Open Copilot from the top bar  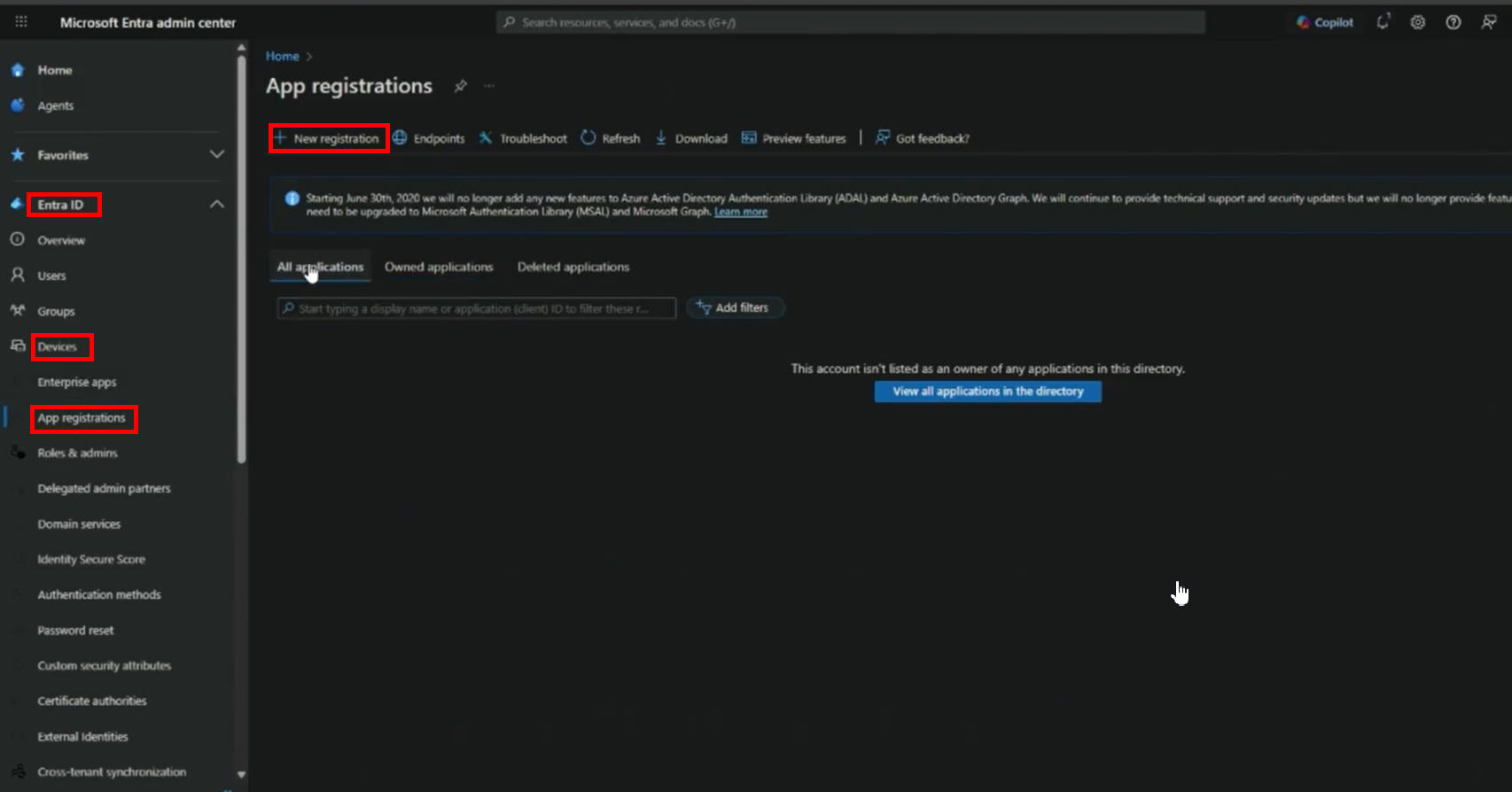pos(1325,22)
